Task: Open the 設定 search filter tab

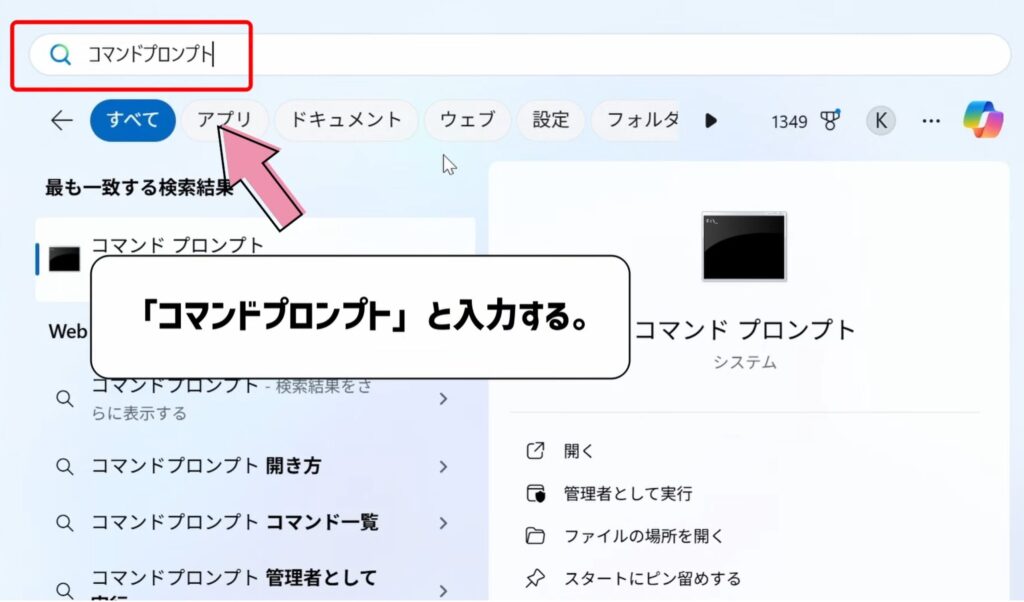Action: pos(550,120)
